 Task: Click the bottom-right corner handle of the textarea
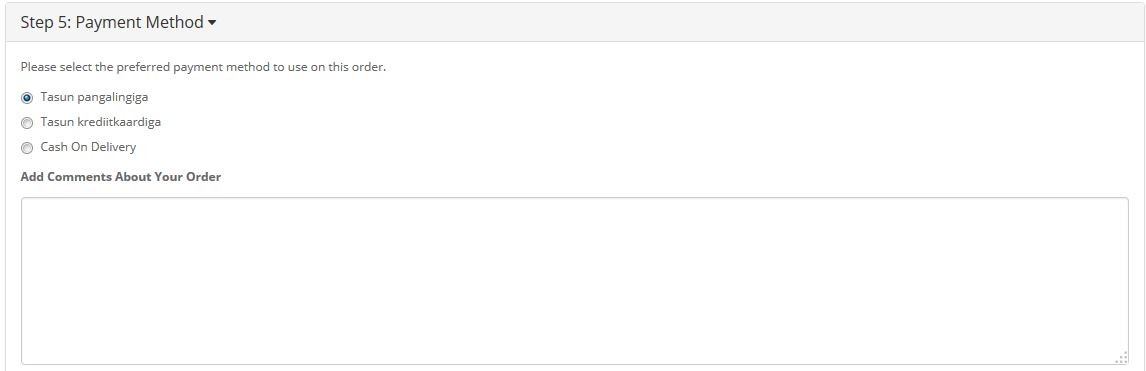click(x=1122, y=358)
